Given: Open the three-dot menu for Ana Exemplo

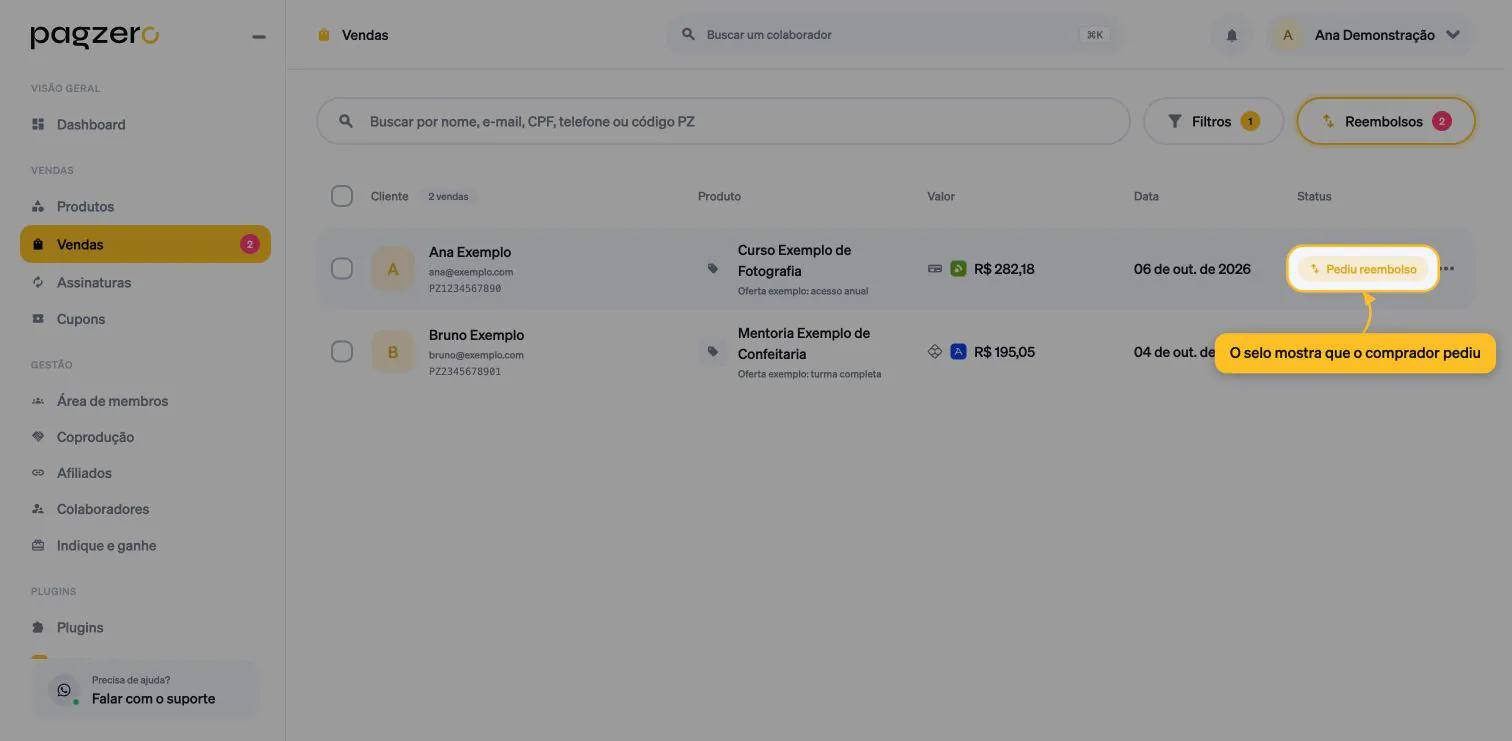Looking at the screenshot, I should [1447, 269].
